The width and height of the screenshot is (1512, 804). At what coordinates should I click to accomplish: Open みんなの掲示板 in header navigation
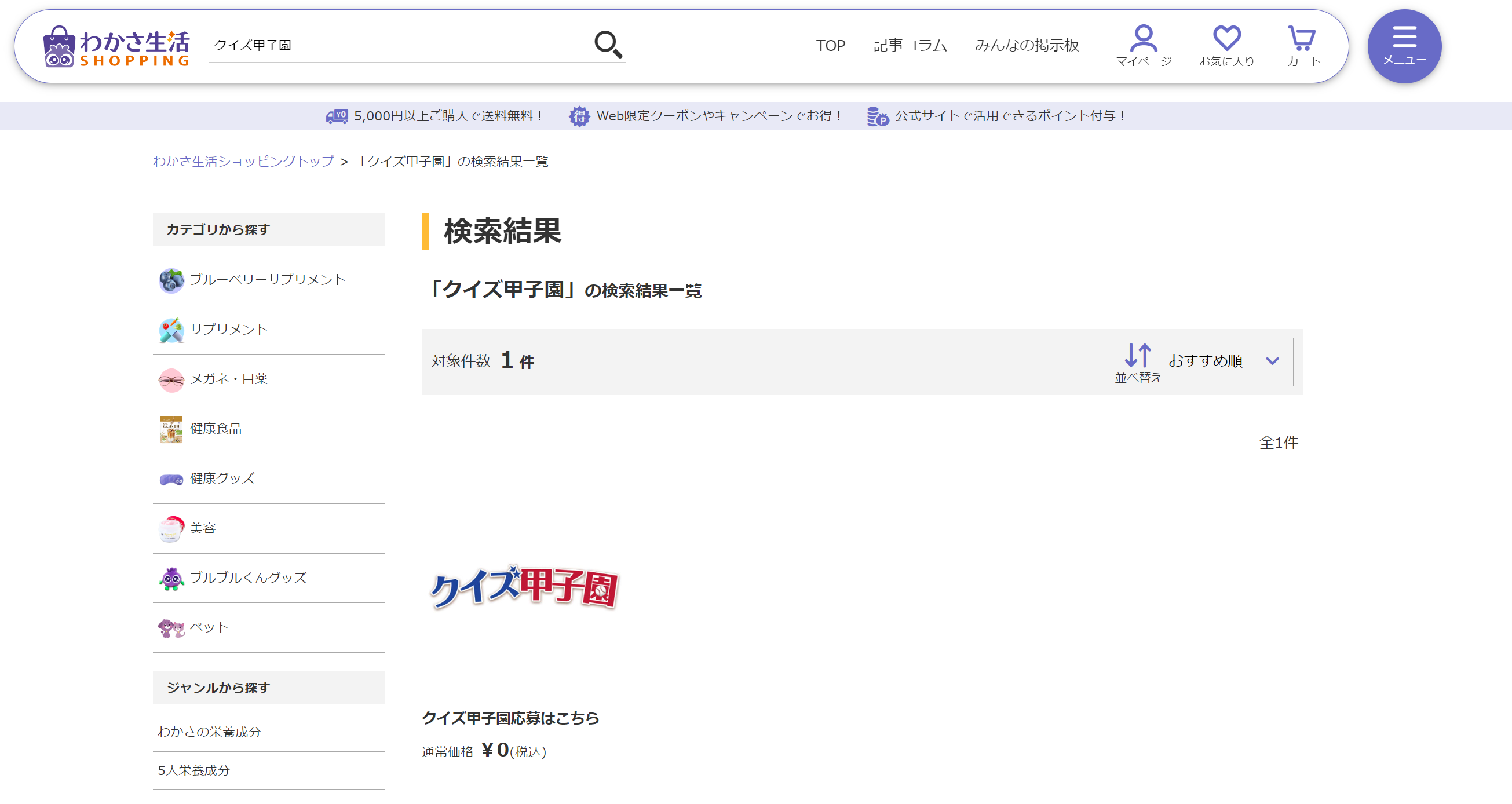tap(1027, 46)
